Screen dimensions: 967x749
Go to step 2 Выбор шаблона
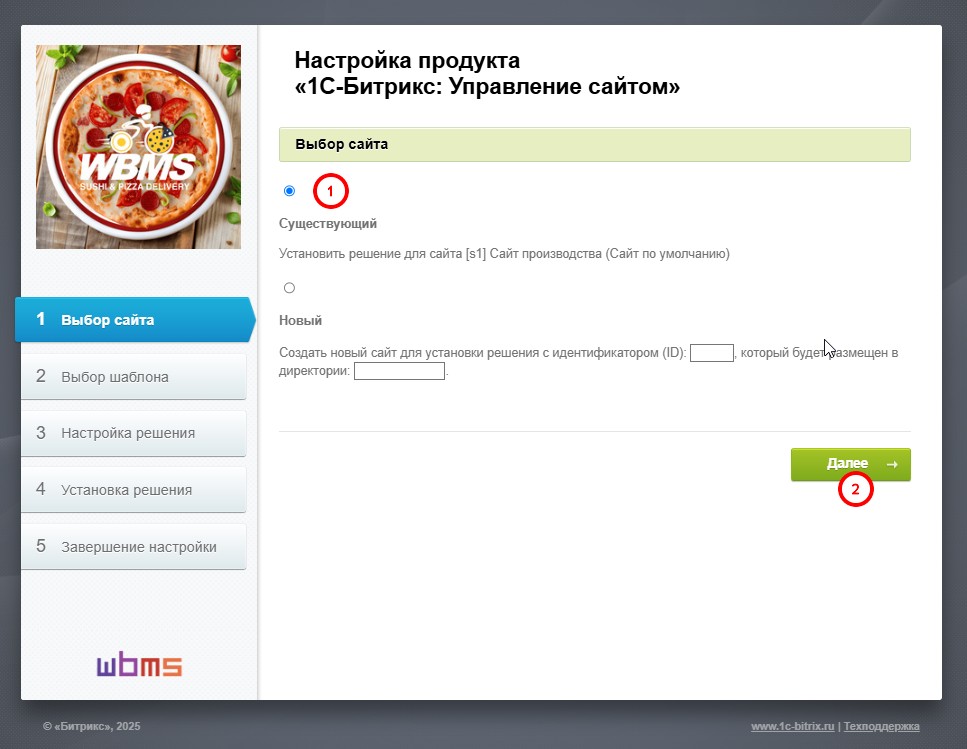pyautogui.click(x=134, y=376)
